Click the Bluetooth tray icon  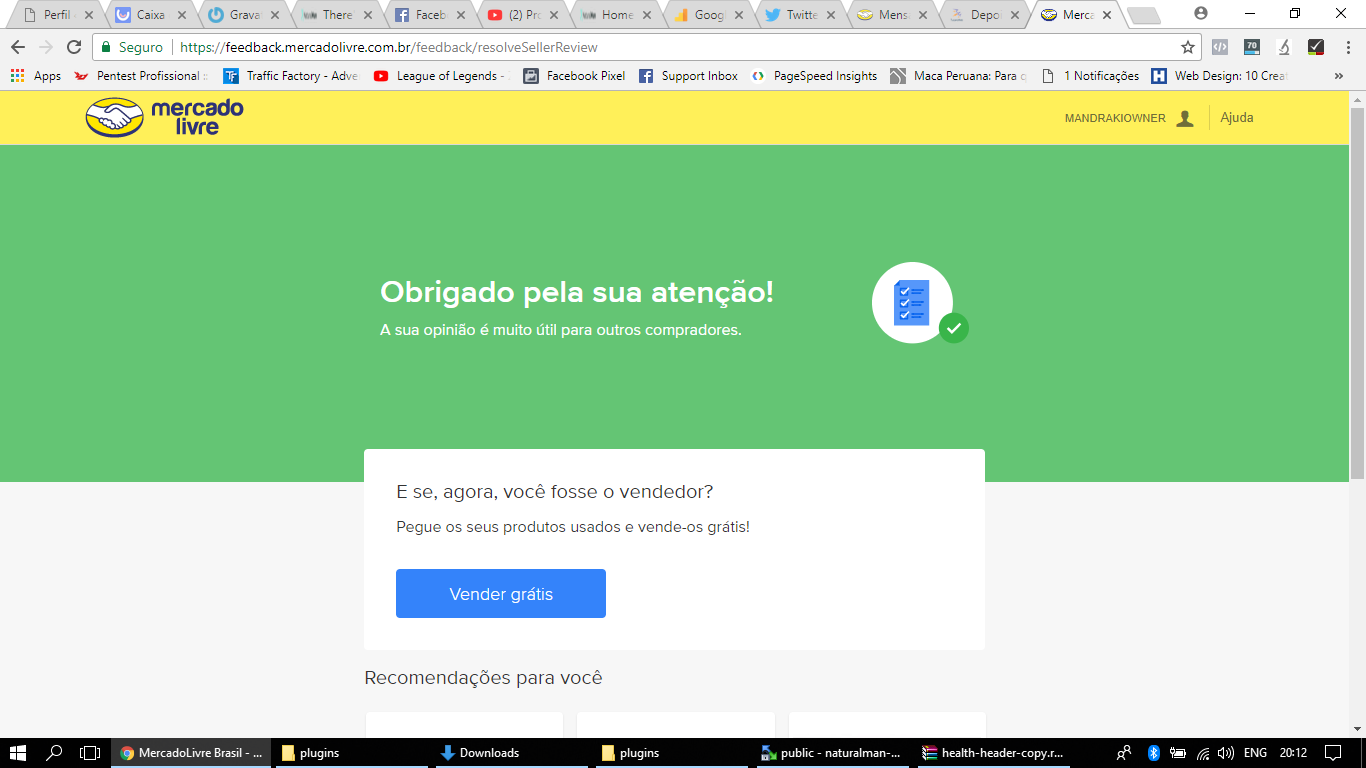(x=1153, y=753)
